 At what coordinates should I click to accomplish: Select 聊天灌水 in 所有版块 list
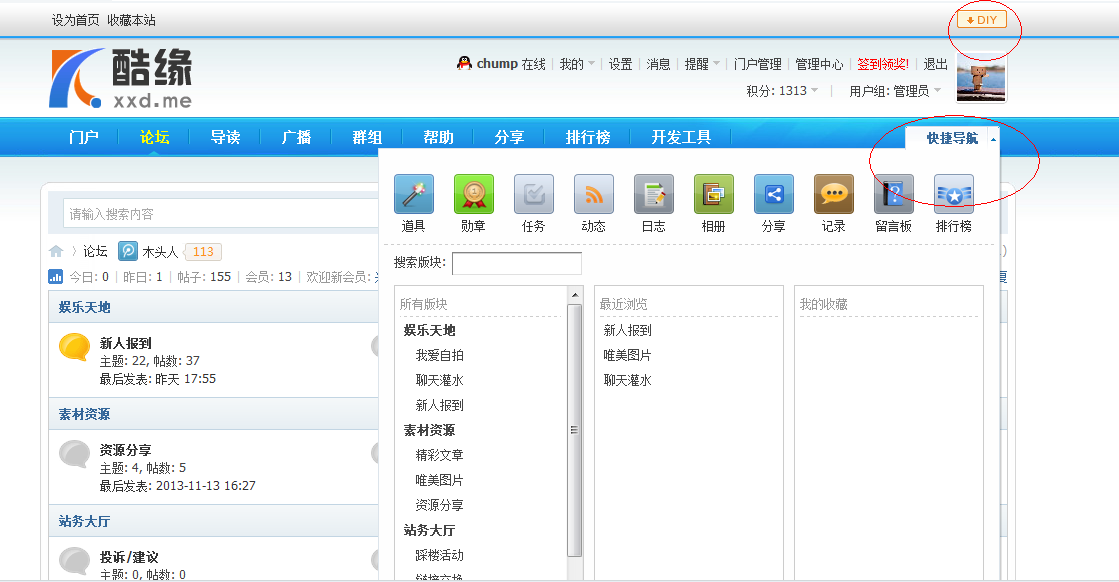[x=440, y=380]
